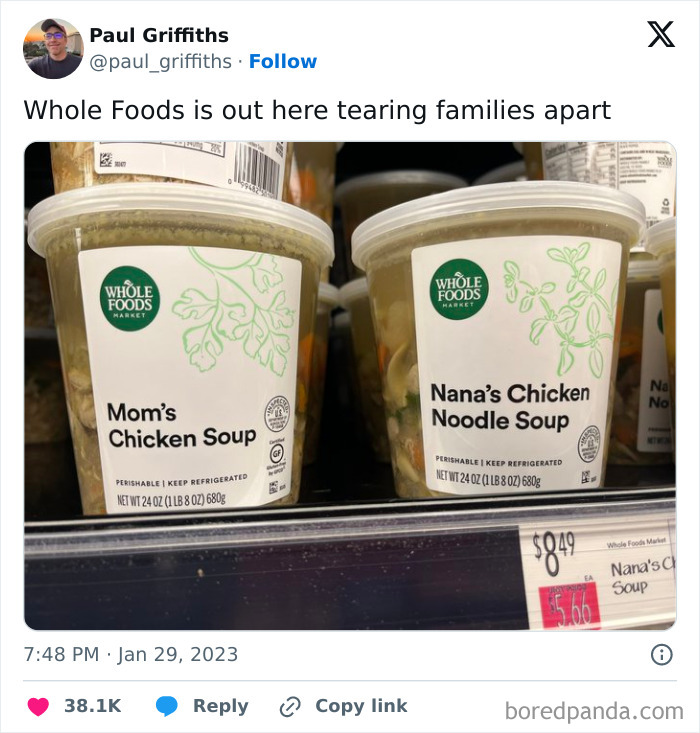700x733 pixels.
Task: Click Paul Griffiths' profile avatar
Action: 53,48
